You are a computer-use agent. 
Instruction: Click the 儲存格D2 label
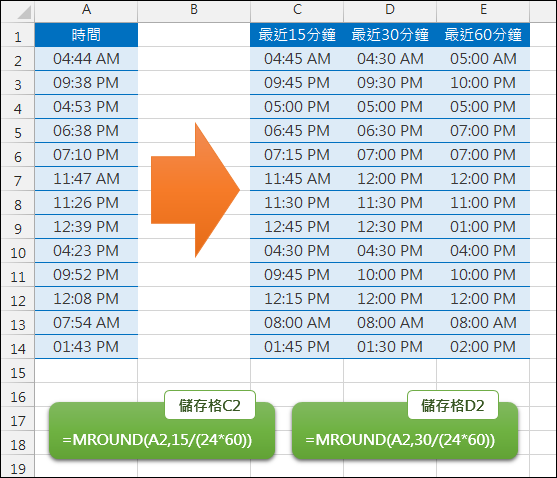(453, 405)
